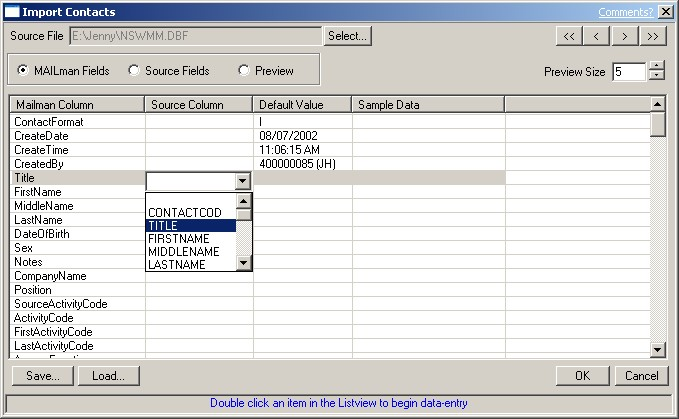The height and width of the screenshot is (419, 679).
Task: Choose TITLE from the dropdown list
Action: pos(190,226)
